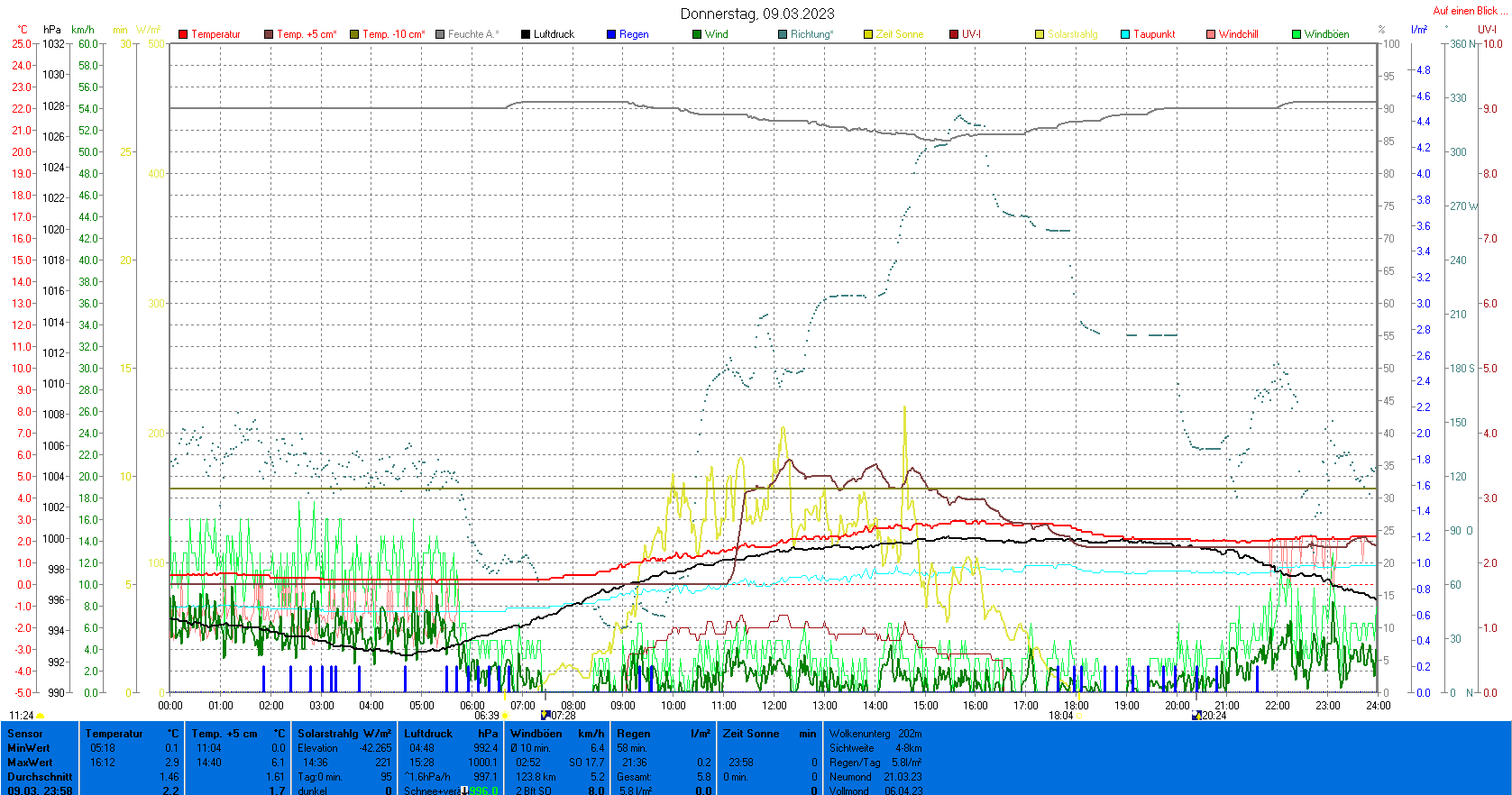This screenshot has width=1512, height=795.
Task: Click the Elevation value '-42.265'
Action: 375,748
